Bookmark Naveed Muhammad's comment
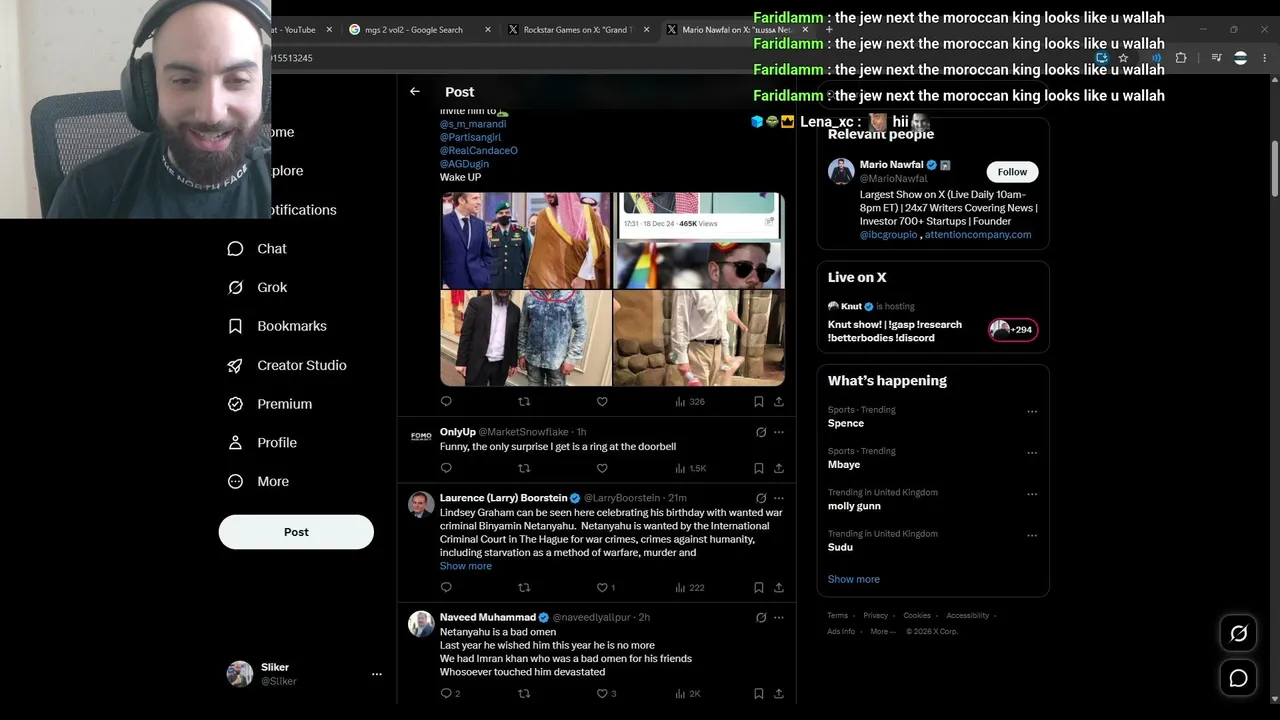 (x=759, y=693)
